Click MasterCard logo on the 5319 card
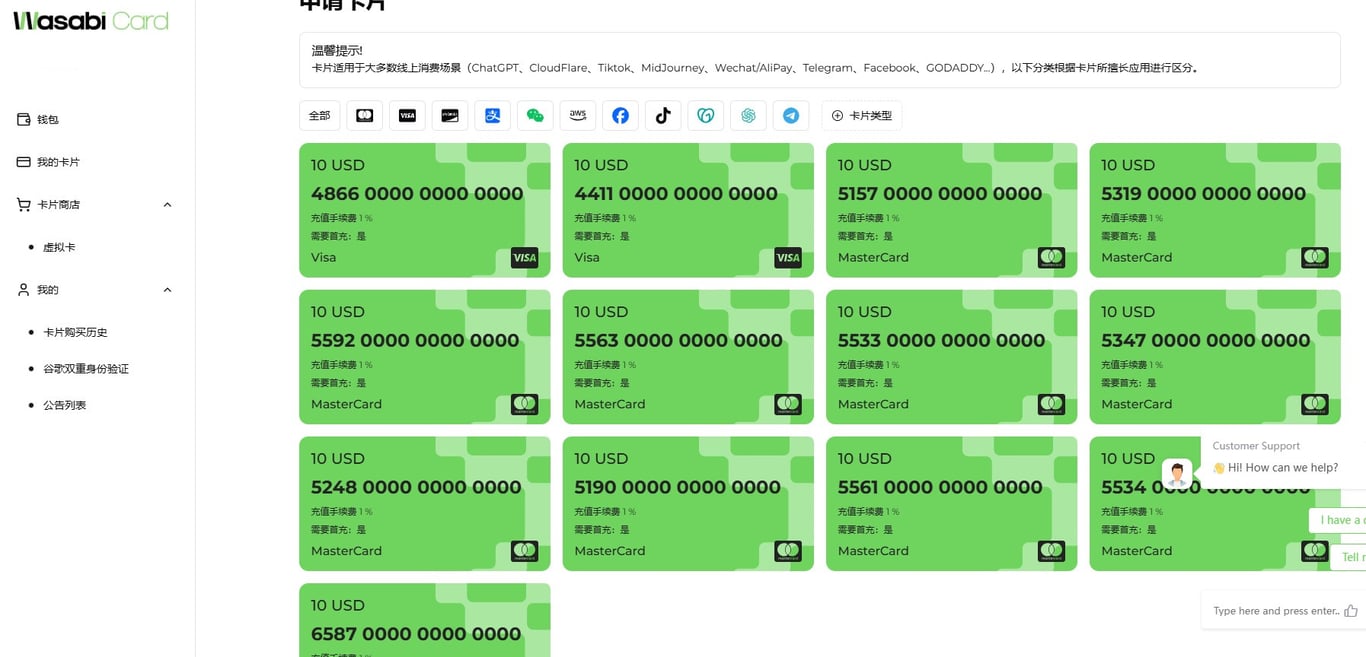 tap(1315, 258)
